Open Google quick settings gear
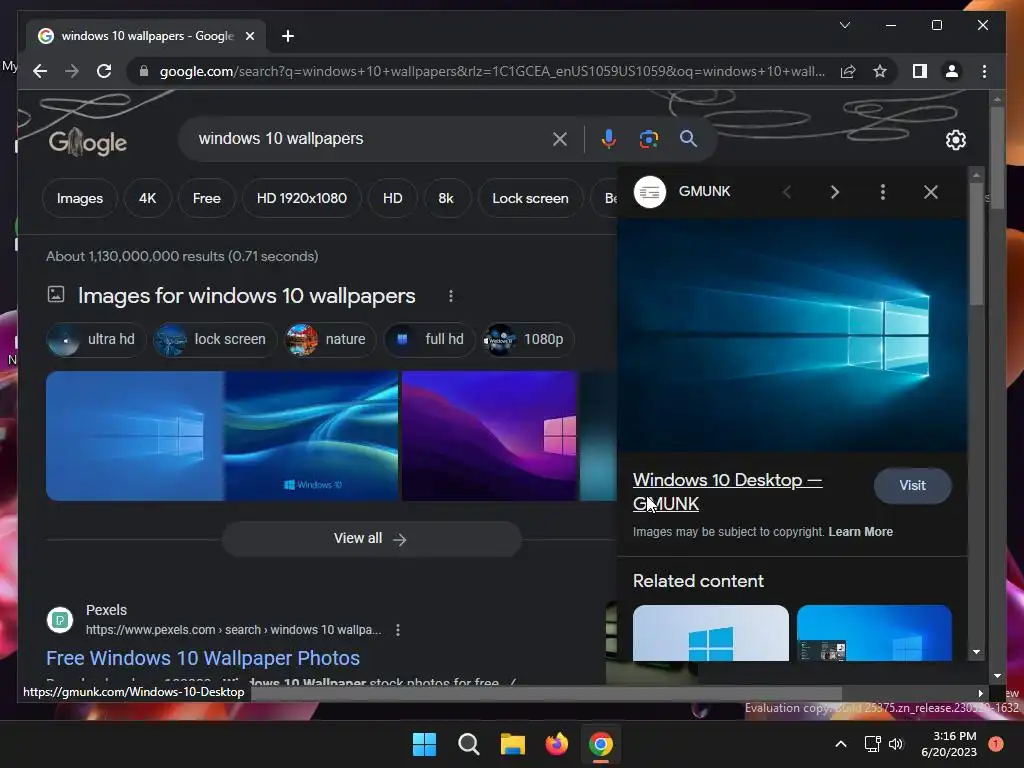The image size is (1024, 768). (955, 140)
